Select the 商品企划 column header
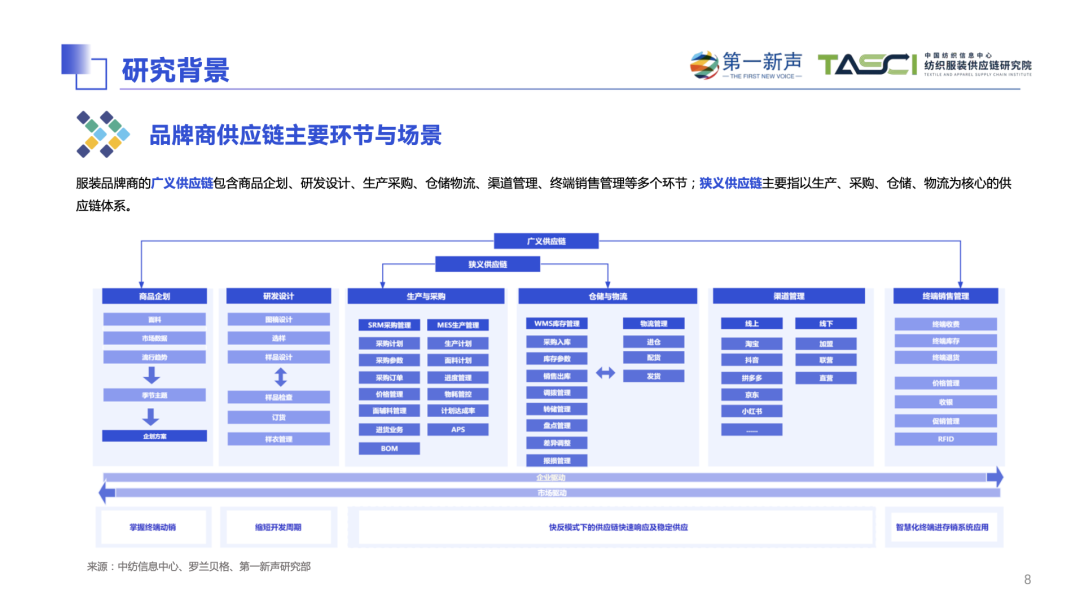 click(154, 296)
